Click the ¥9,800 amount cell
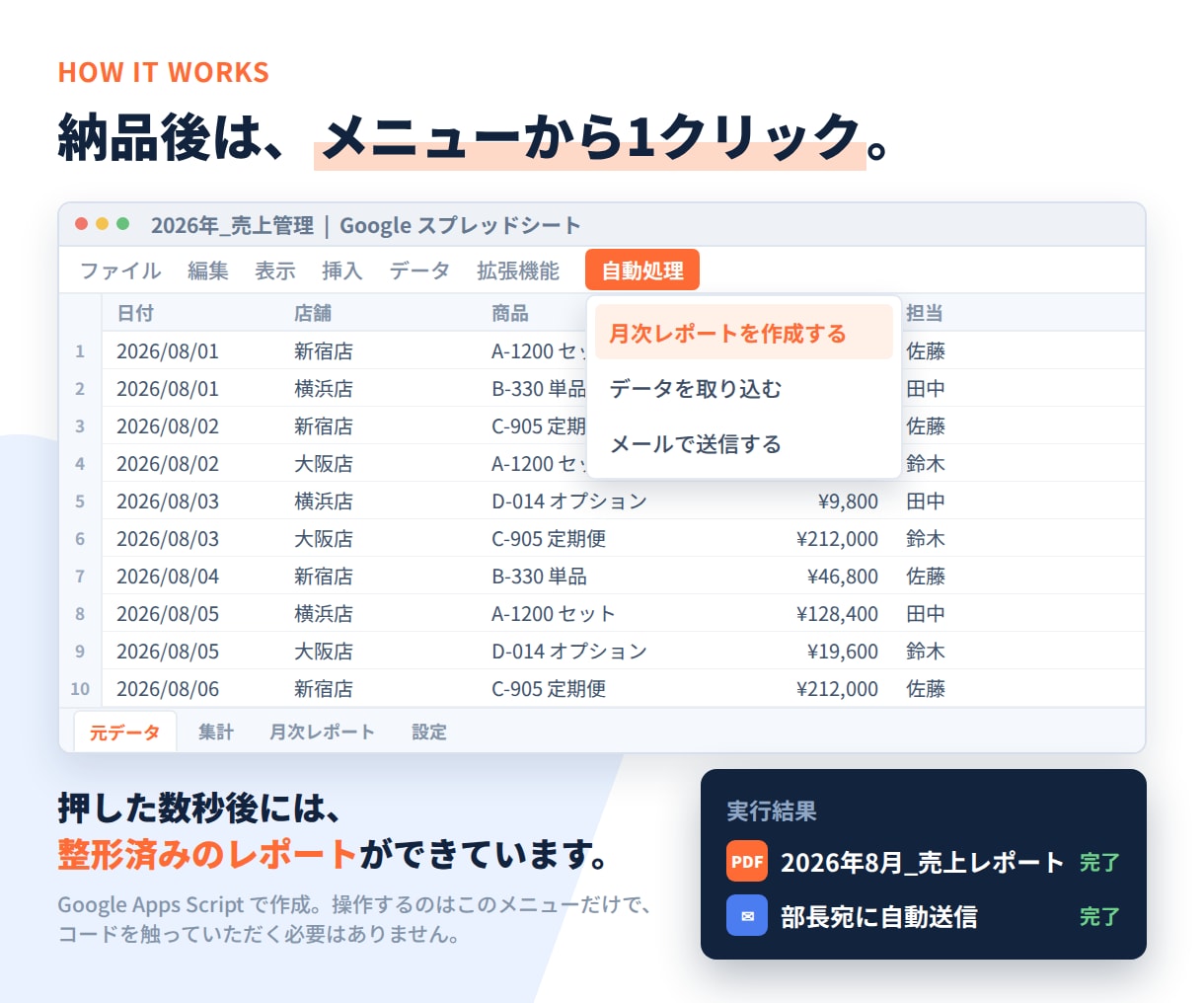Screen dimensions: 1204x1003 [849, 501]
